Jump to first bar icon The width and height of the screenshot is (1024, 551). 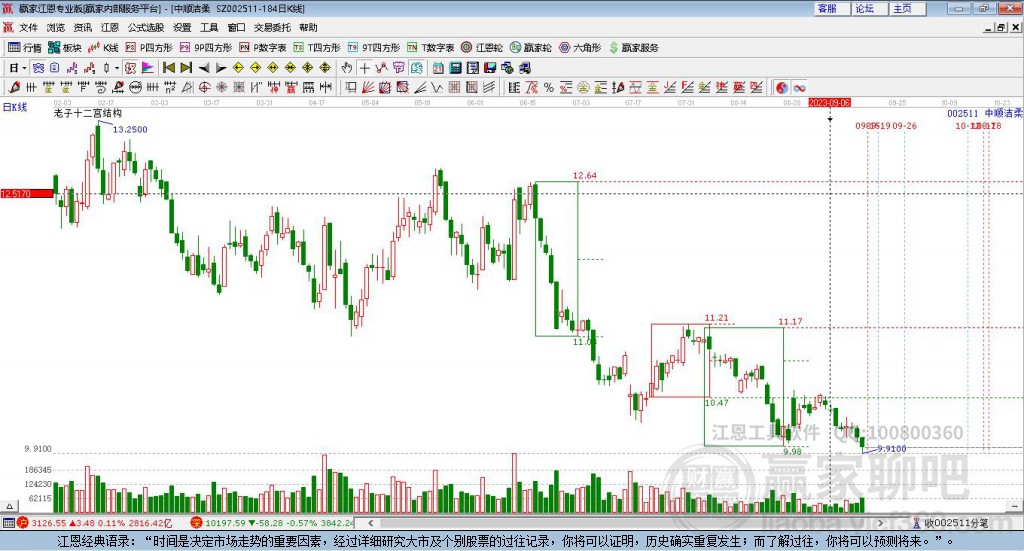pyautogui.click(x=168, y=68)
